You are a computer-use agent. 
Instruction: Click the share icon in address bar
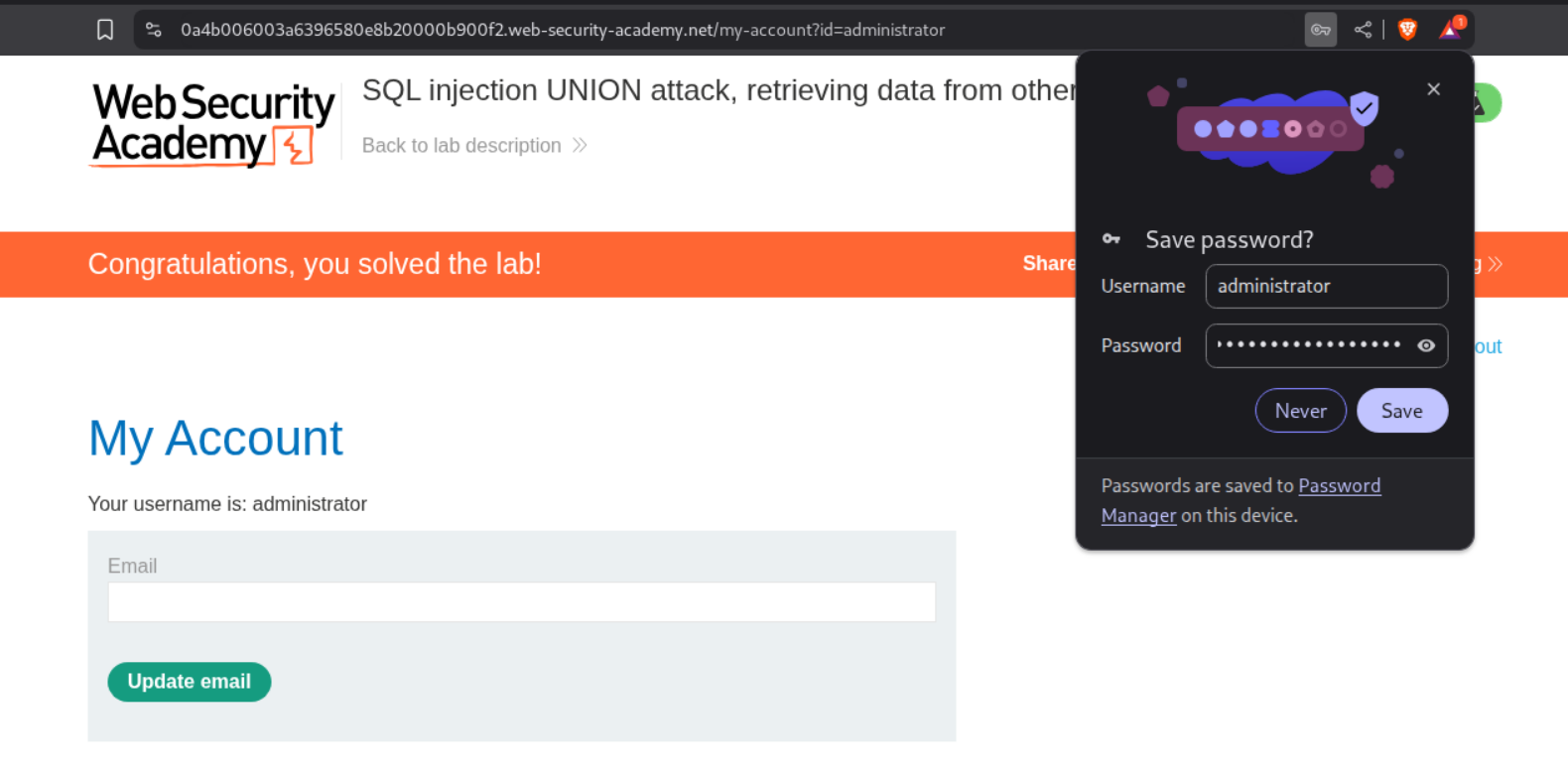[1363, 30]
